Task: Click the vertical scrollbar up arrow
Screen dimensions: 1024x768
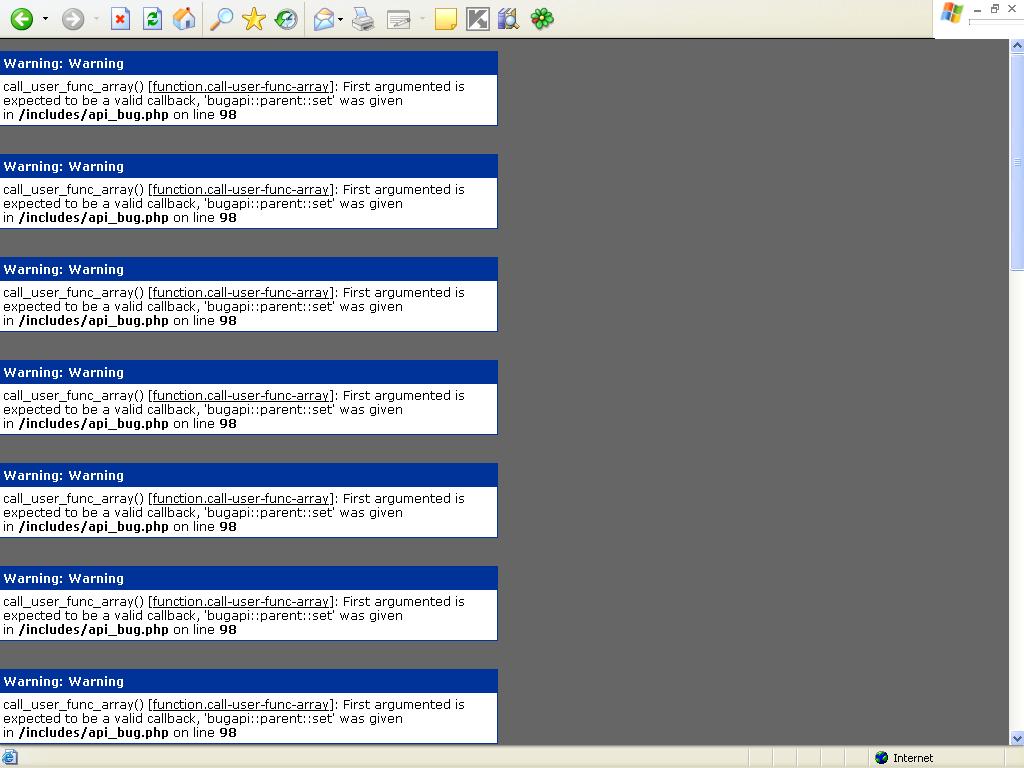Action: tap(1017, 46)
